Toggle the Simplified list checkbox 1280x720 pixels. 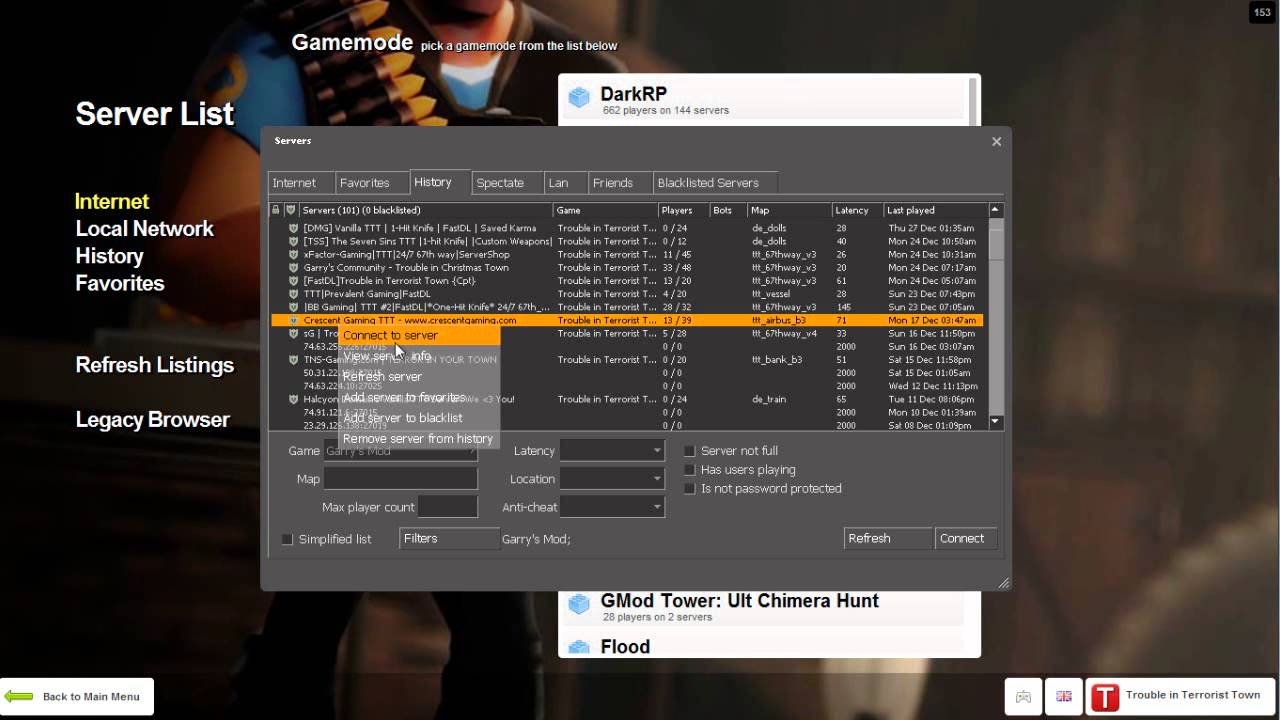(x=287, y=539)
